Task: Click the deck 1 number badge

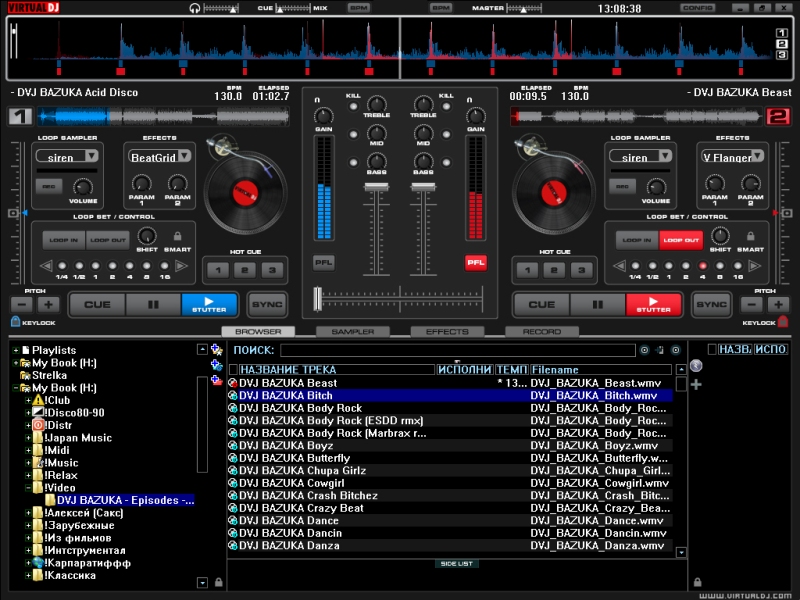Action: tap(20, 116)
